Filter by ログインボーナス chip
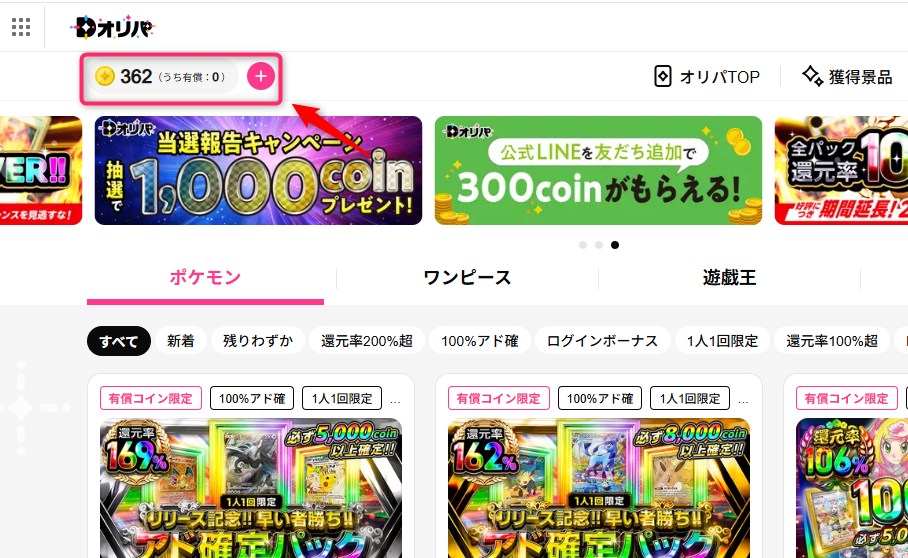 coord(602,341)
